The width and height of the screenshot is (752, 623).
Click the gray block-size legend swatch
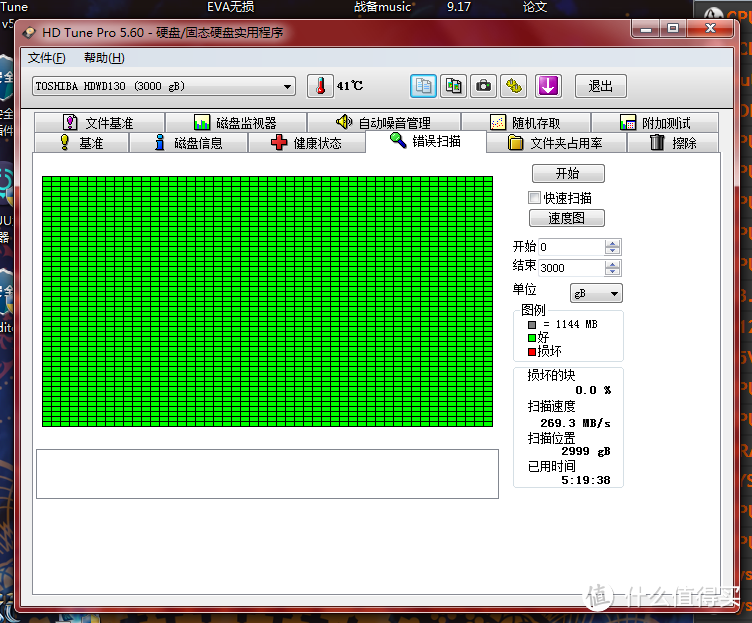click(532, 325)
